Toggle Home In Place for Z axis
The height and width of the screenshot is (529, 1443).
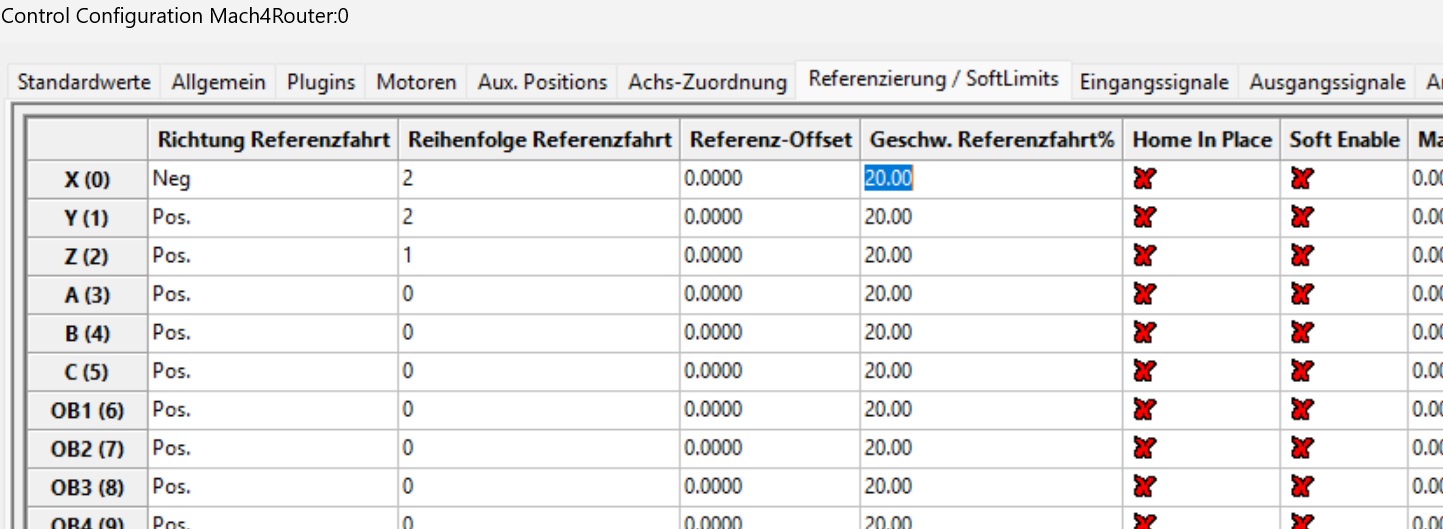tap(1144, 256)
